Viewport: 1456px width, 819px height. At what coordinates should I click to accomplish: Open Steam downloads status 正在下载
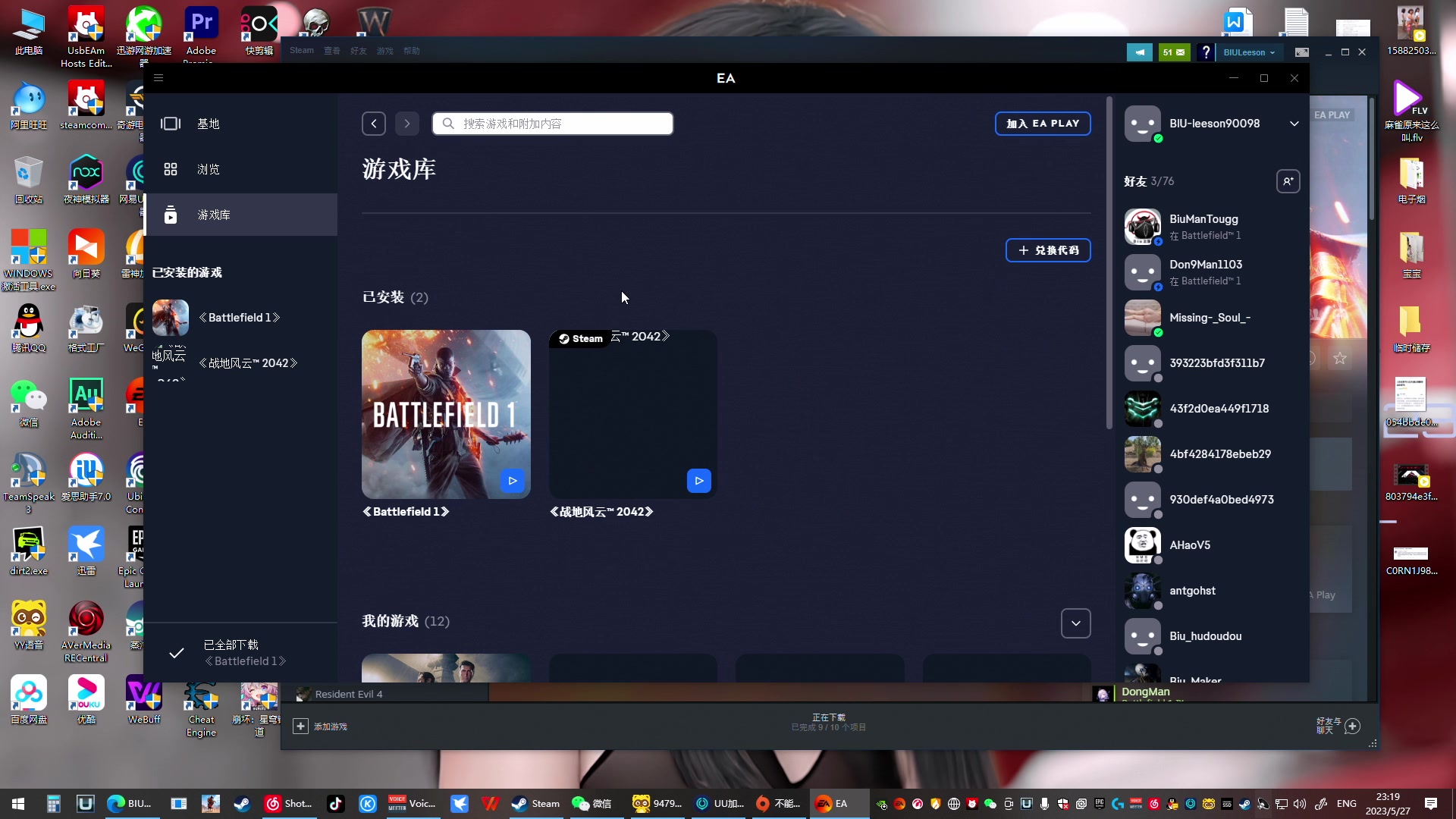[829, 722]
